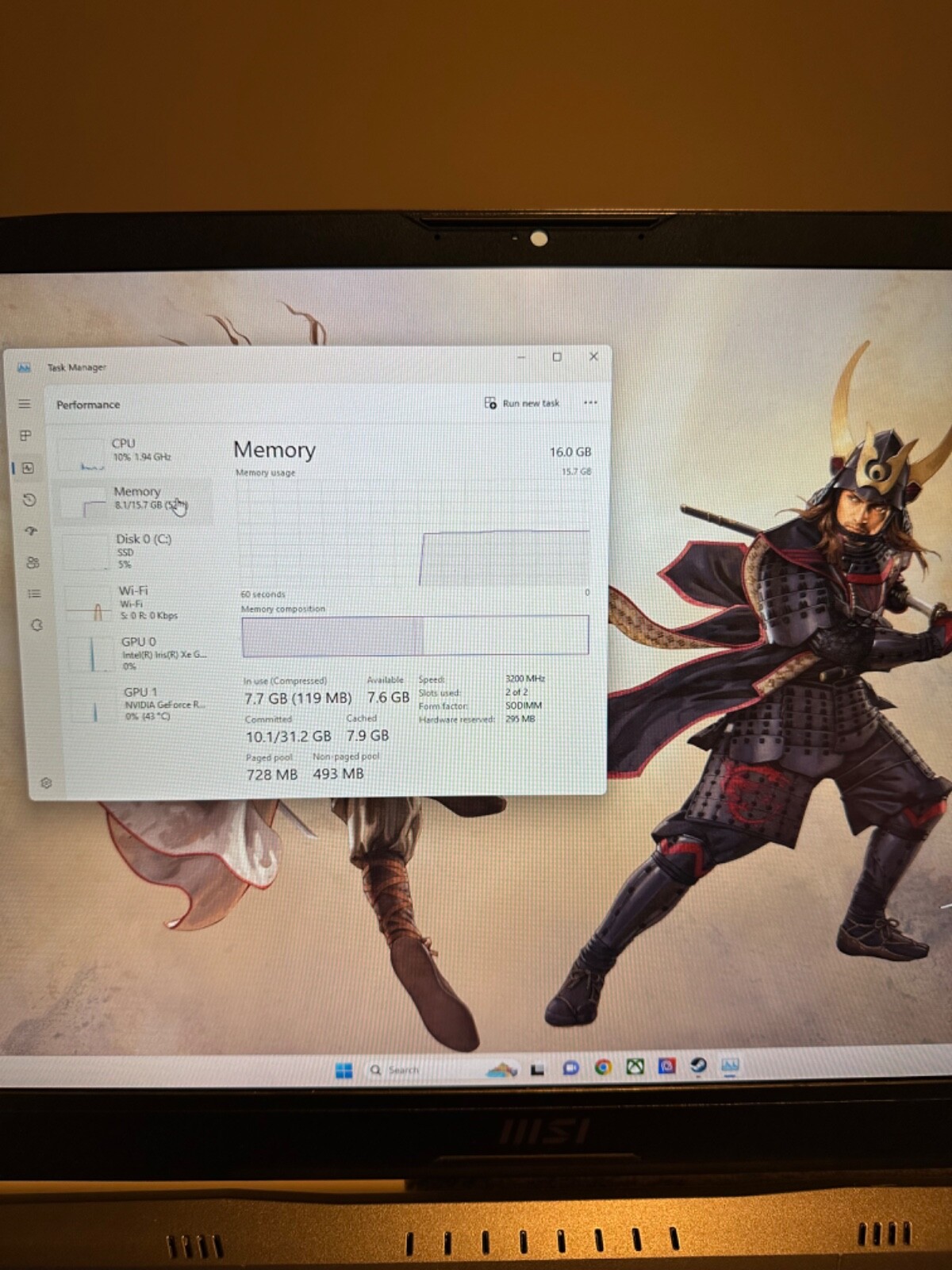Click the '7.9 GB' cached value

pyautogui.click(x=367, y=736)
